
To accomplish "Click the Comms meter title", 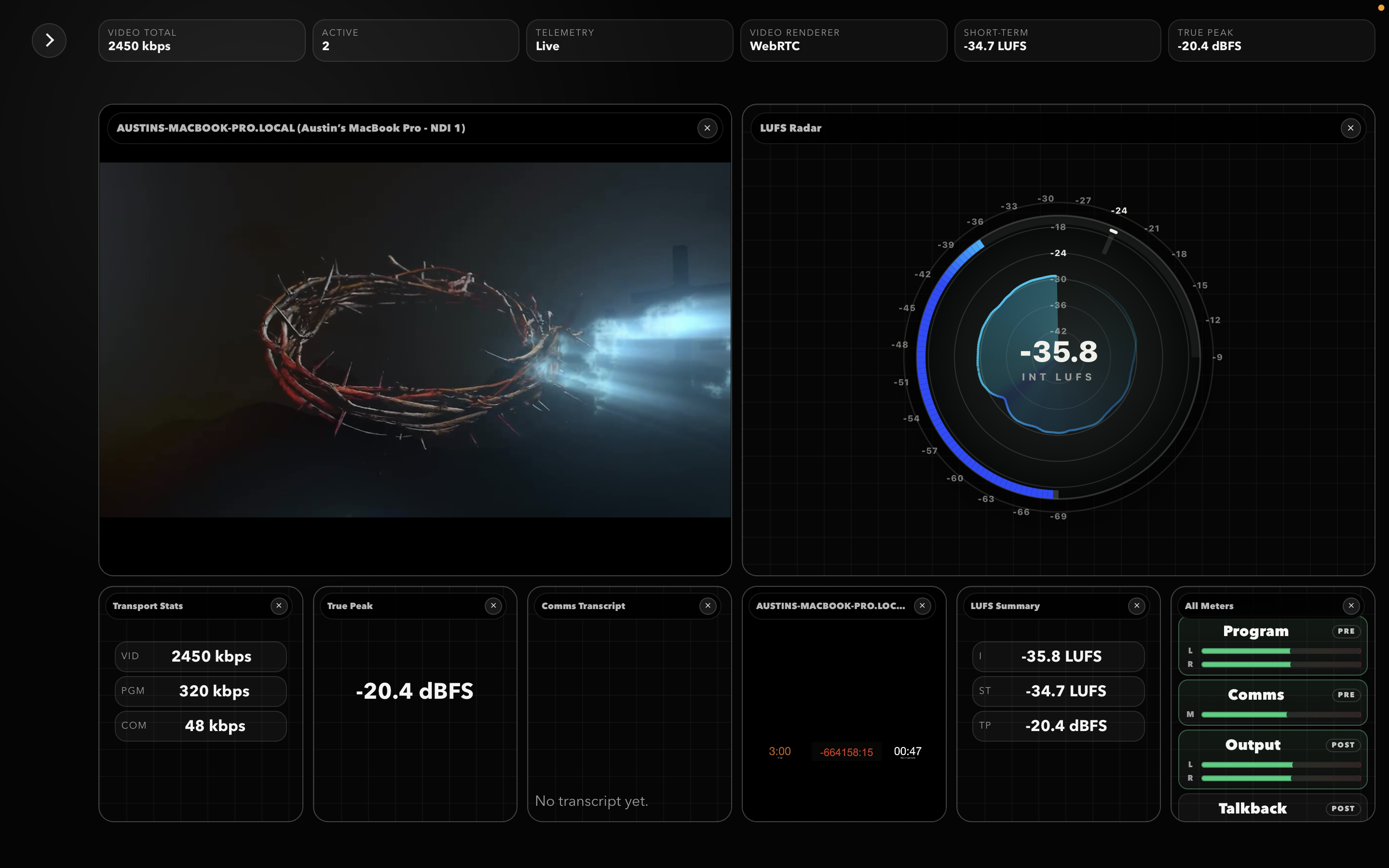I will (x=1256, y=694).
